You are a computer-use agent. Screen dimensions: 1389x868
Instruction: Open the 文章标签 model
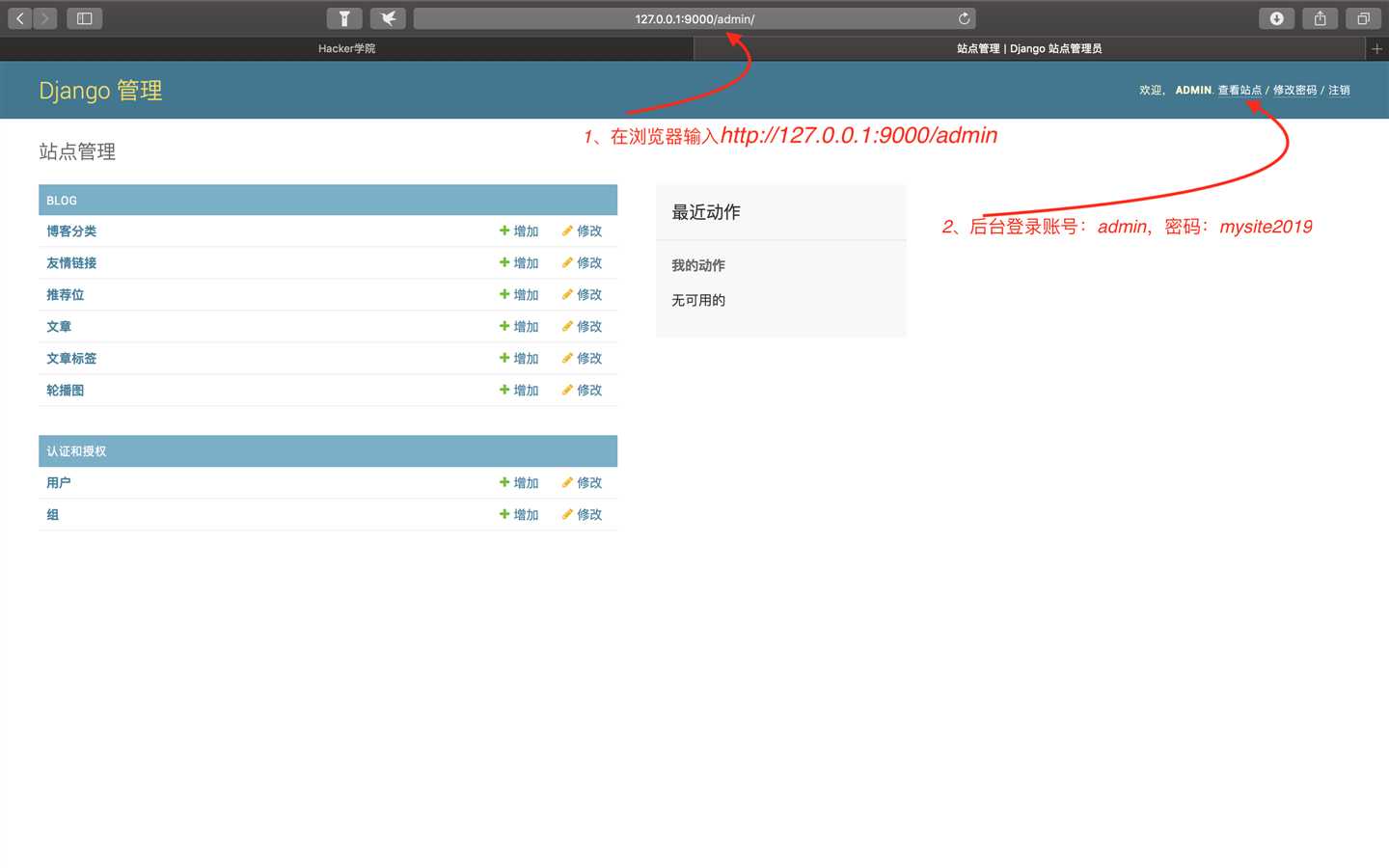pos(71,359)
